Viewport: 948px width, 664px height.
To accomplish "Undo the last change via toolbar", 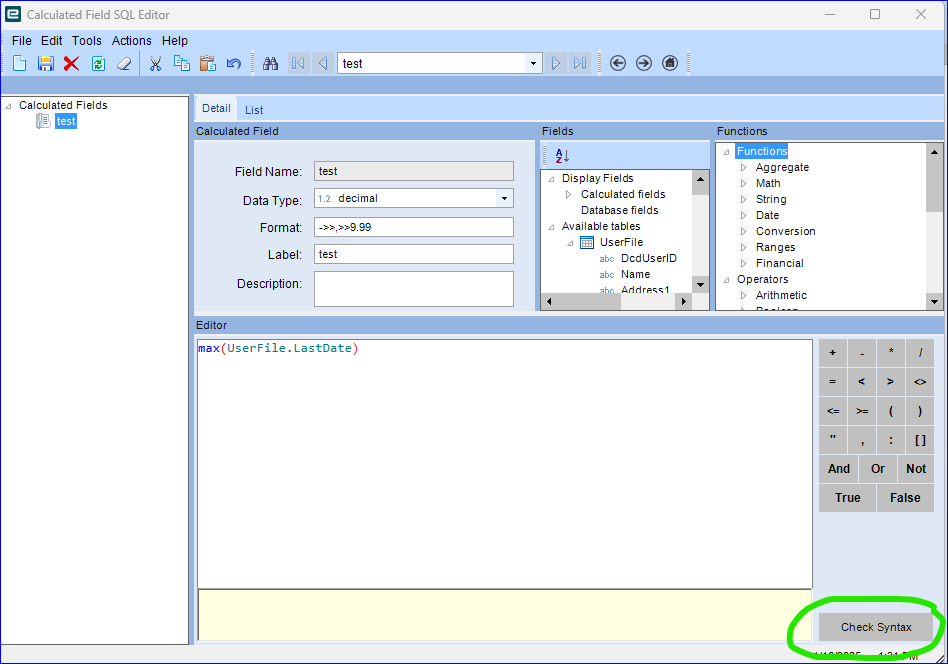I will tap(233, 63).
